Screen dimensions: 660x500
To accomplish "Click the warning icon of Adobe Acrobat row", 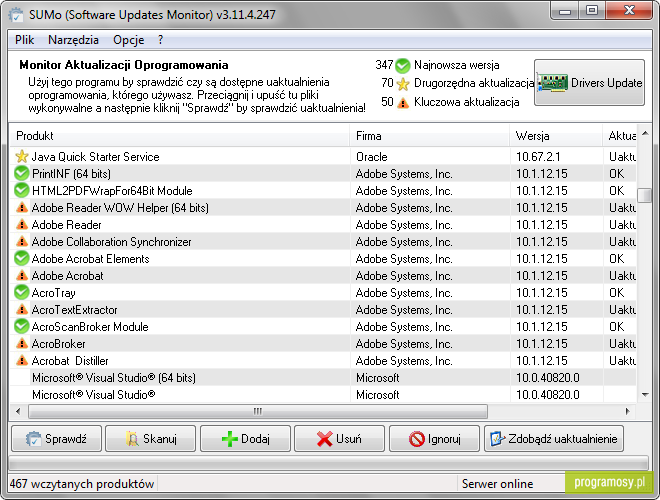I will click(21, 276).
